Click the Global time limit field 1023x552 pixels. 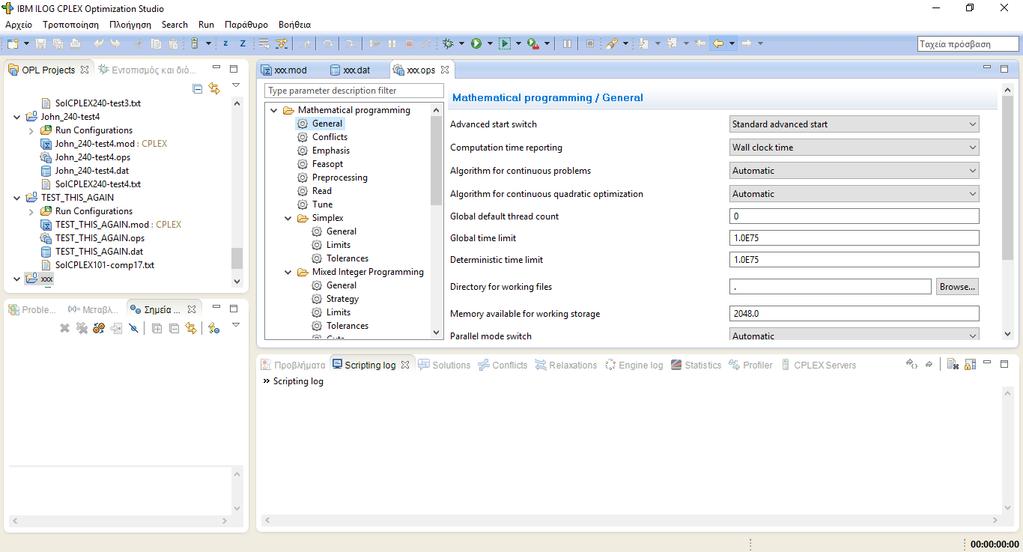point(854,238)
